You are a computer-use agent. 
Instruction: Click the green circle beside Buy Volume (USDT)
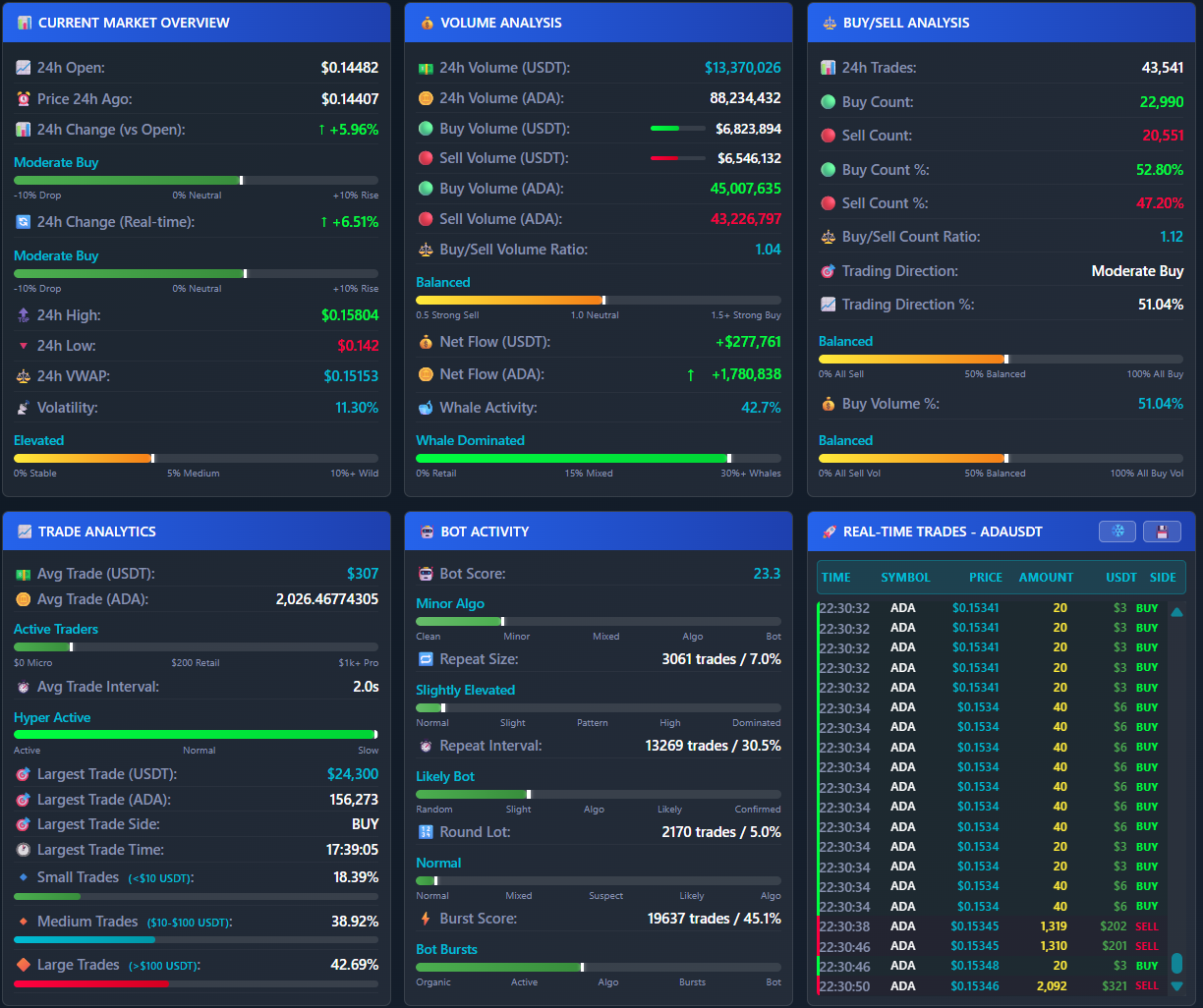pos(426,129)
